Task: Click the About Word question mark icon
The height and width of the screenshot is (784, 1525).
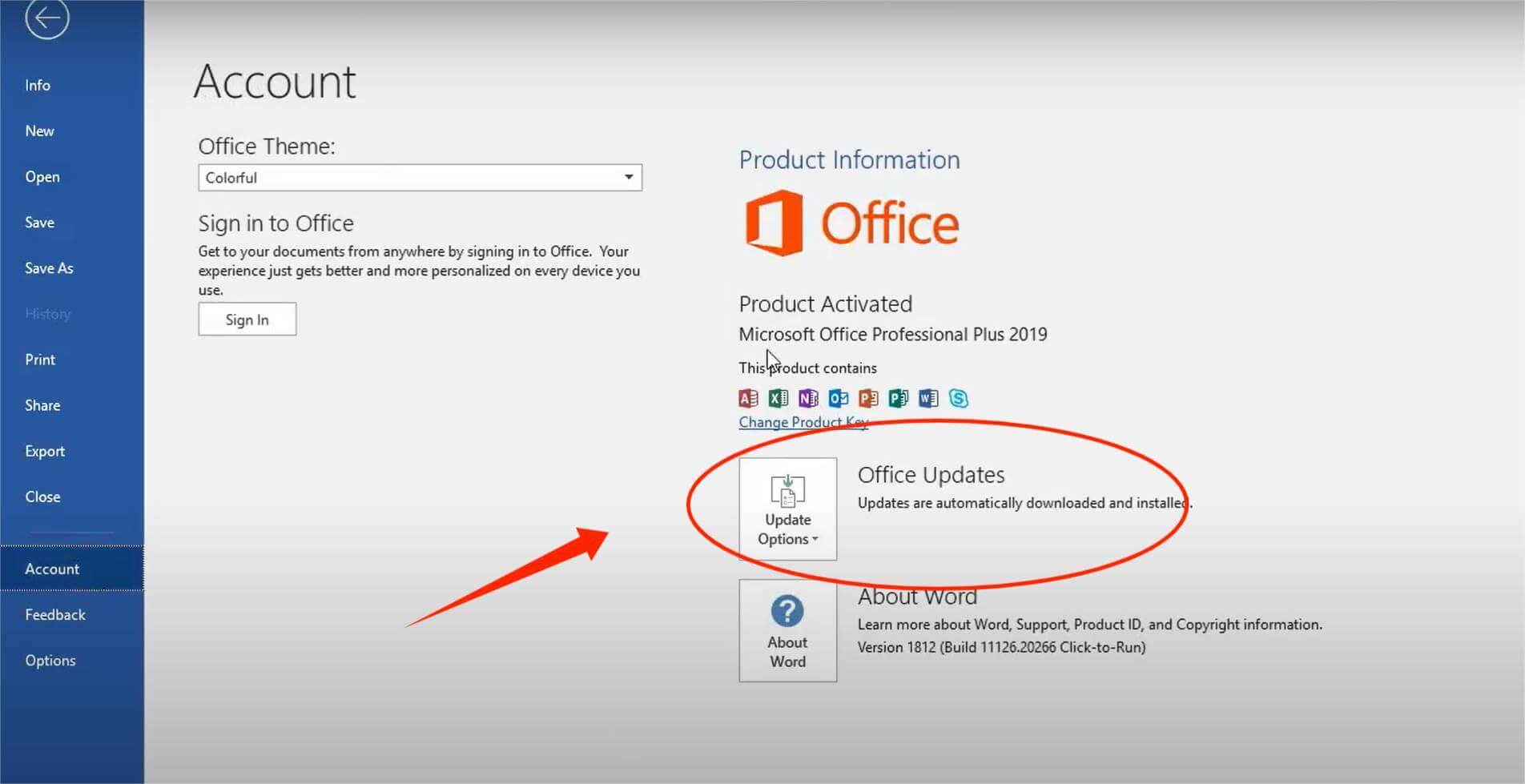Action: pos(787,611)
